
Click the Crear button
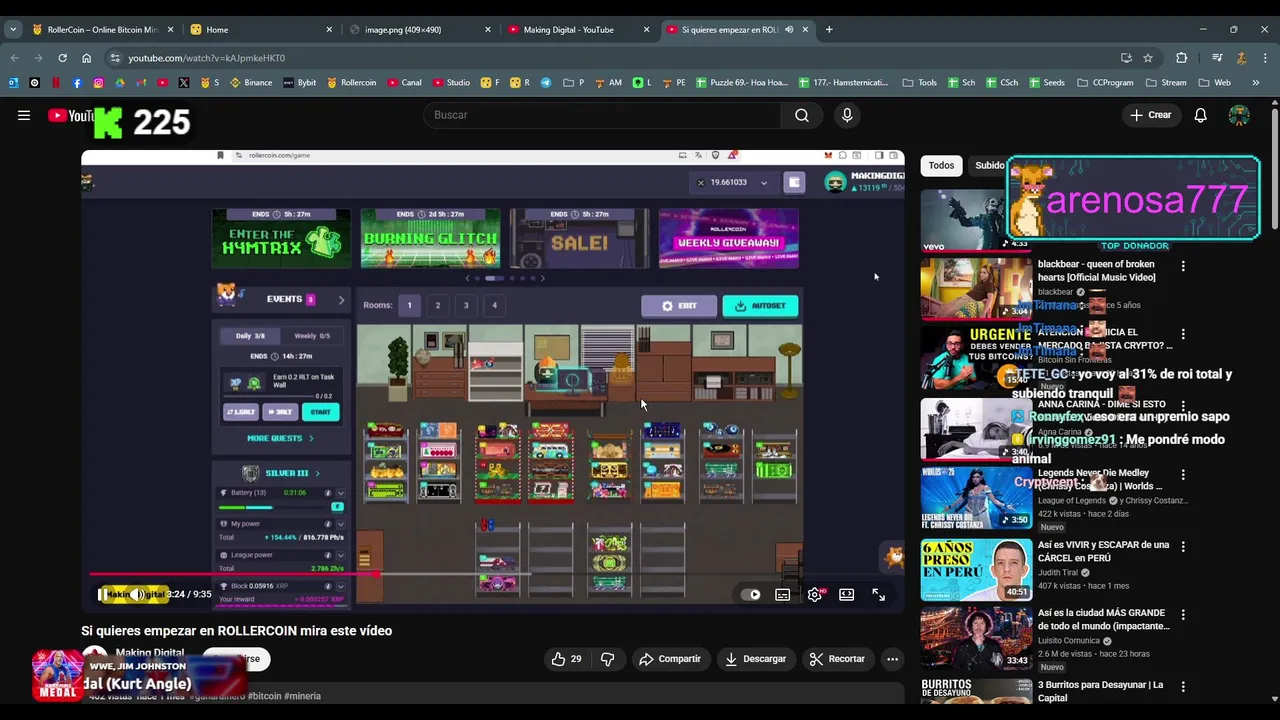(x=1150, y=115)
